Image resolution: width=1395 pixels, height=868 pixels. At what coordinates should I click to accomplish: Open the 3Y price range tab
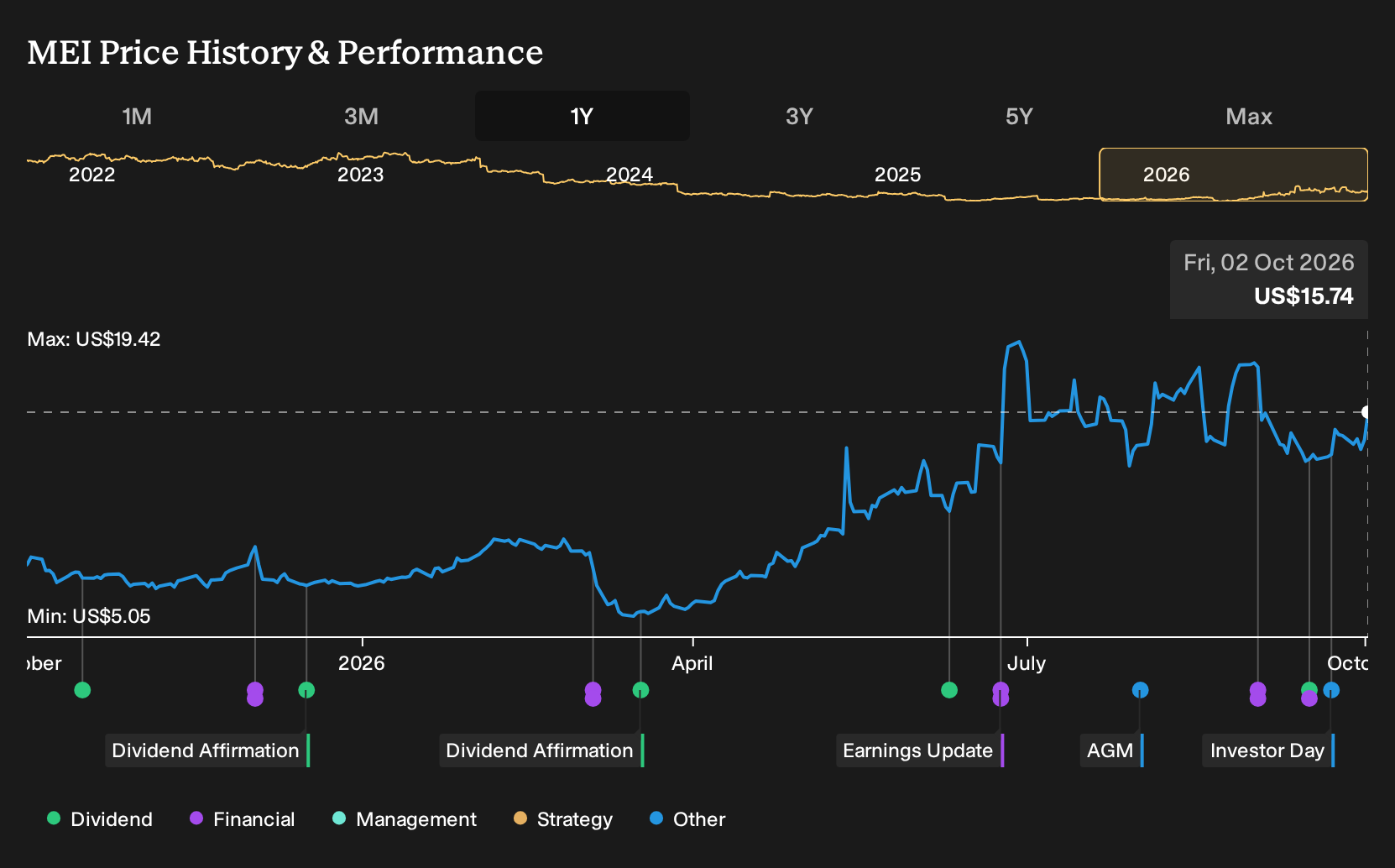click(799, 116)
